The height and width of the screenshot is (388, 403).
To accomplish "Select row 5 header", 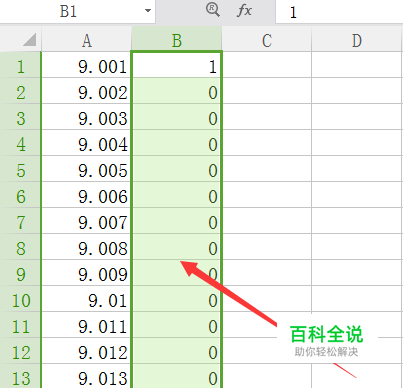I will coord(20,169).
